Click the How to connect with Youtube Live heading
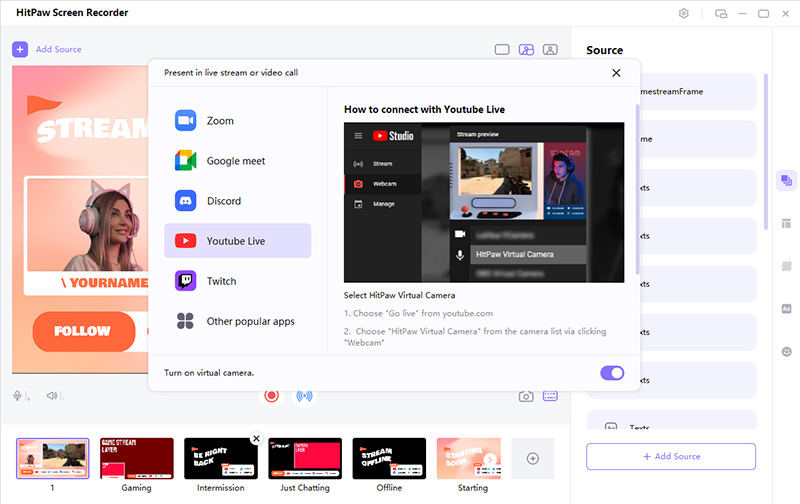The width and height of the screenshot is (800, 504). (x=424, y=110)
